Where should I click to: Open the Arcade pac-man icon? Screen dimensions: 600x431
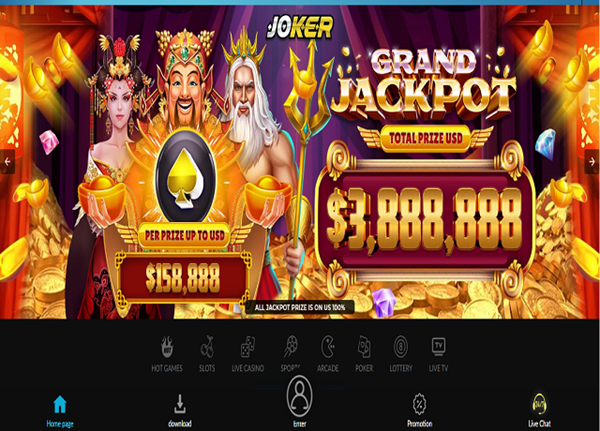pyautogui.click(x=328, y=346)
